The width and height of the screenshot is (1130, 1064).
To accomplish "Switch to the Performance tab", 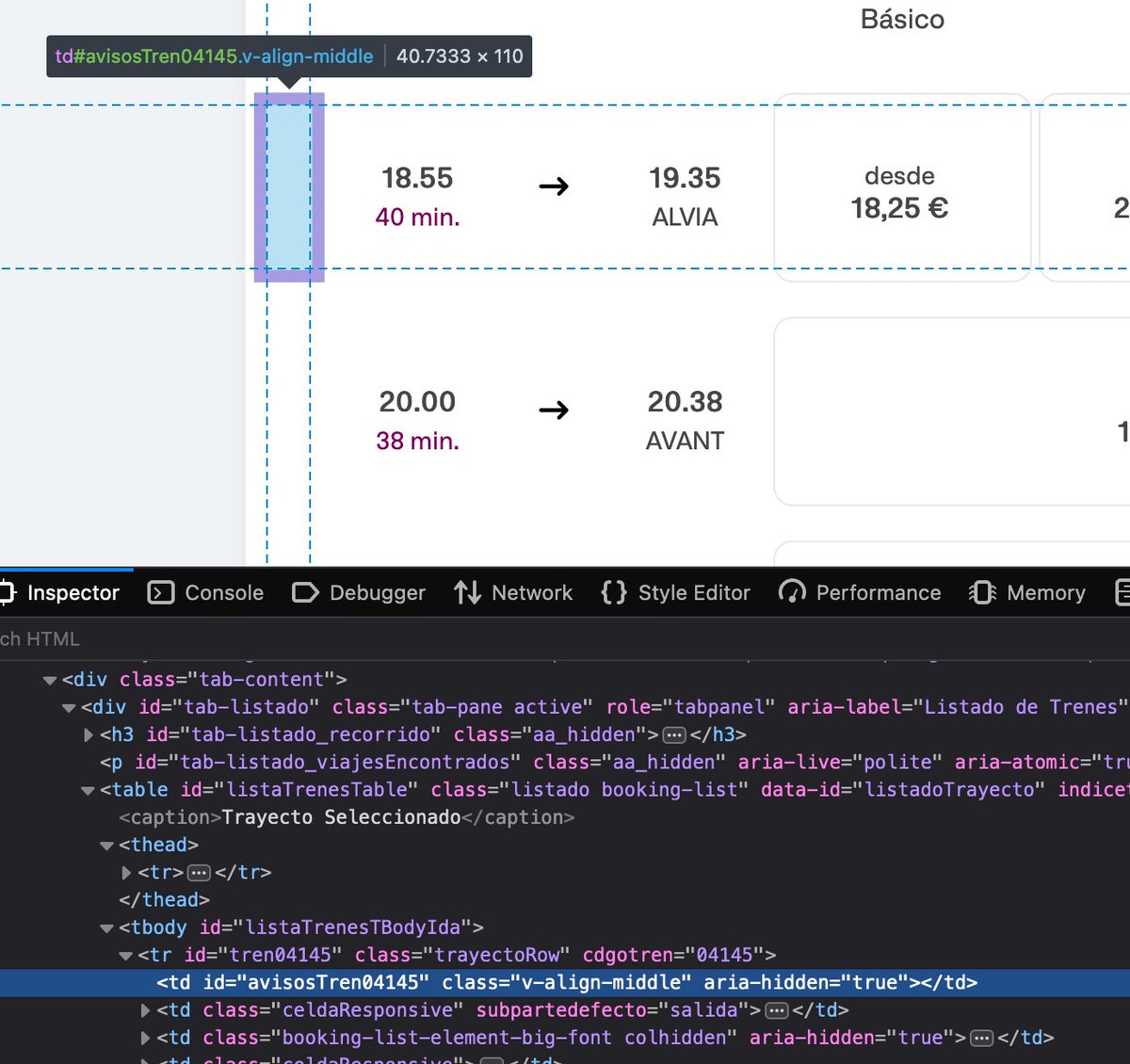I will click(860, 592).
